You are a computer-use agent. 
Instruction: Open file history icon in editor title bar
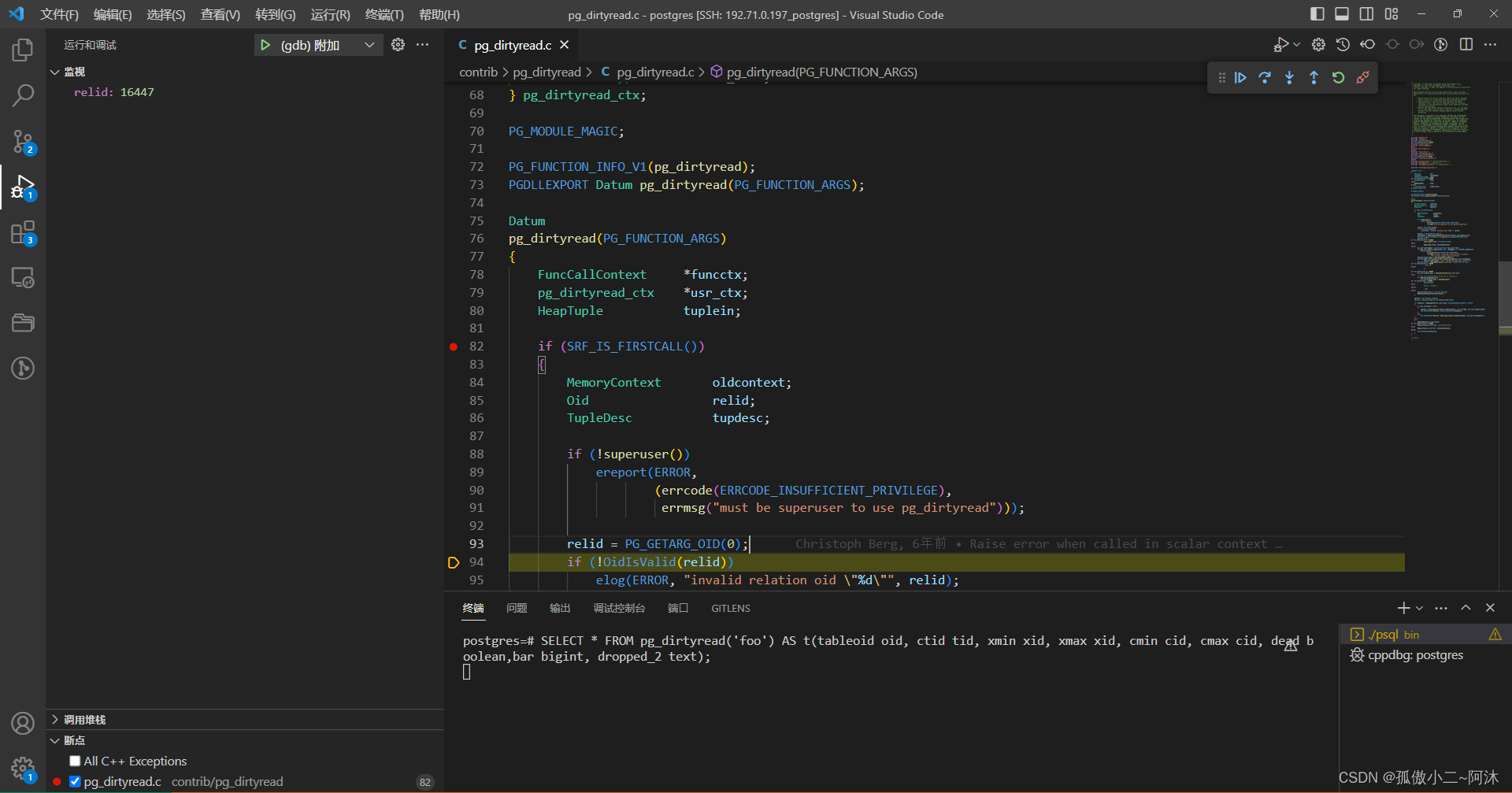click(1343, 44)
